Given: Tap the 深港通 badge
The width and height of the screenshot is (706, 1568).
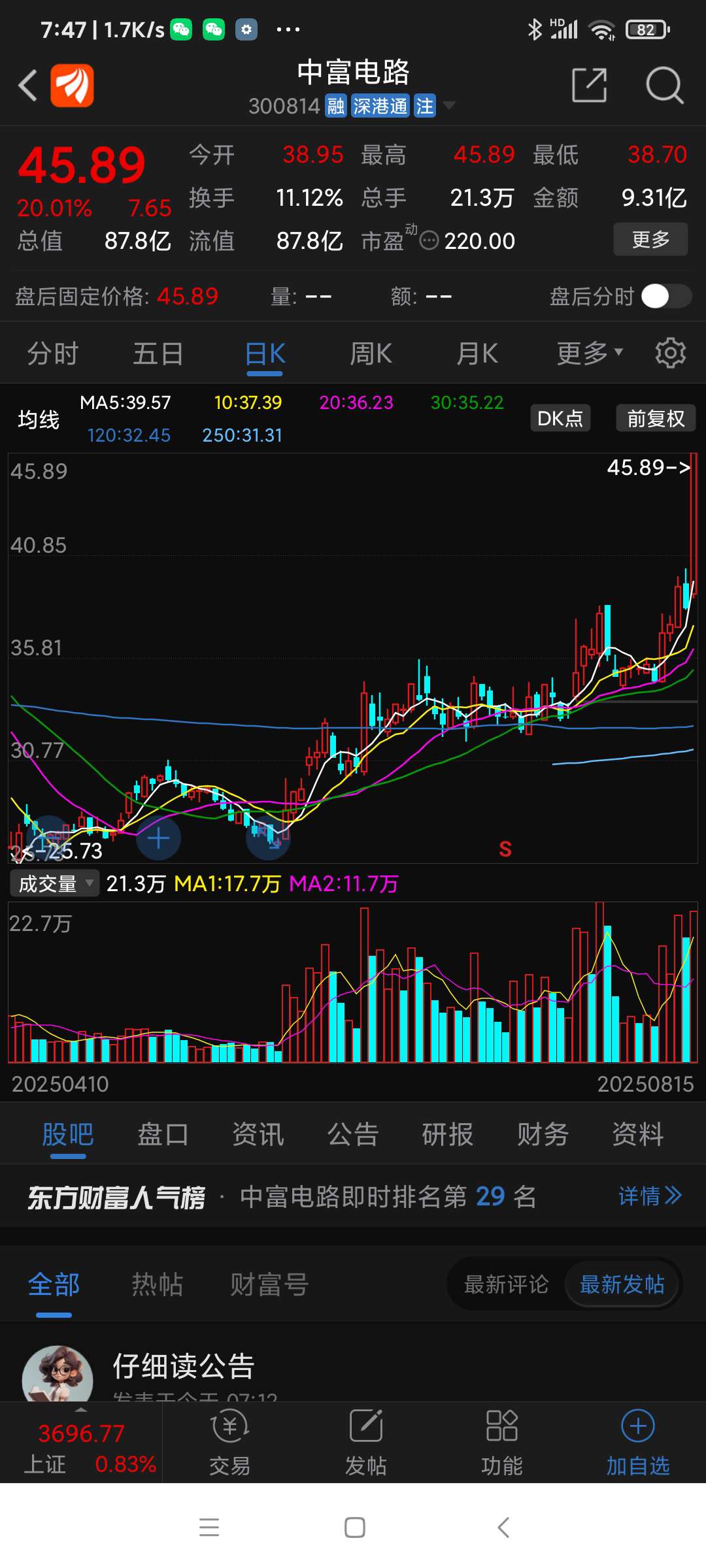Looking at the screenshot, I should [x=380, y=106].
